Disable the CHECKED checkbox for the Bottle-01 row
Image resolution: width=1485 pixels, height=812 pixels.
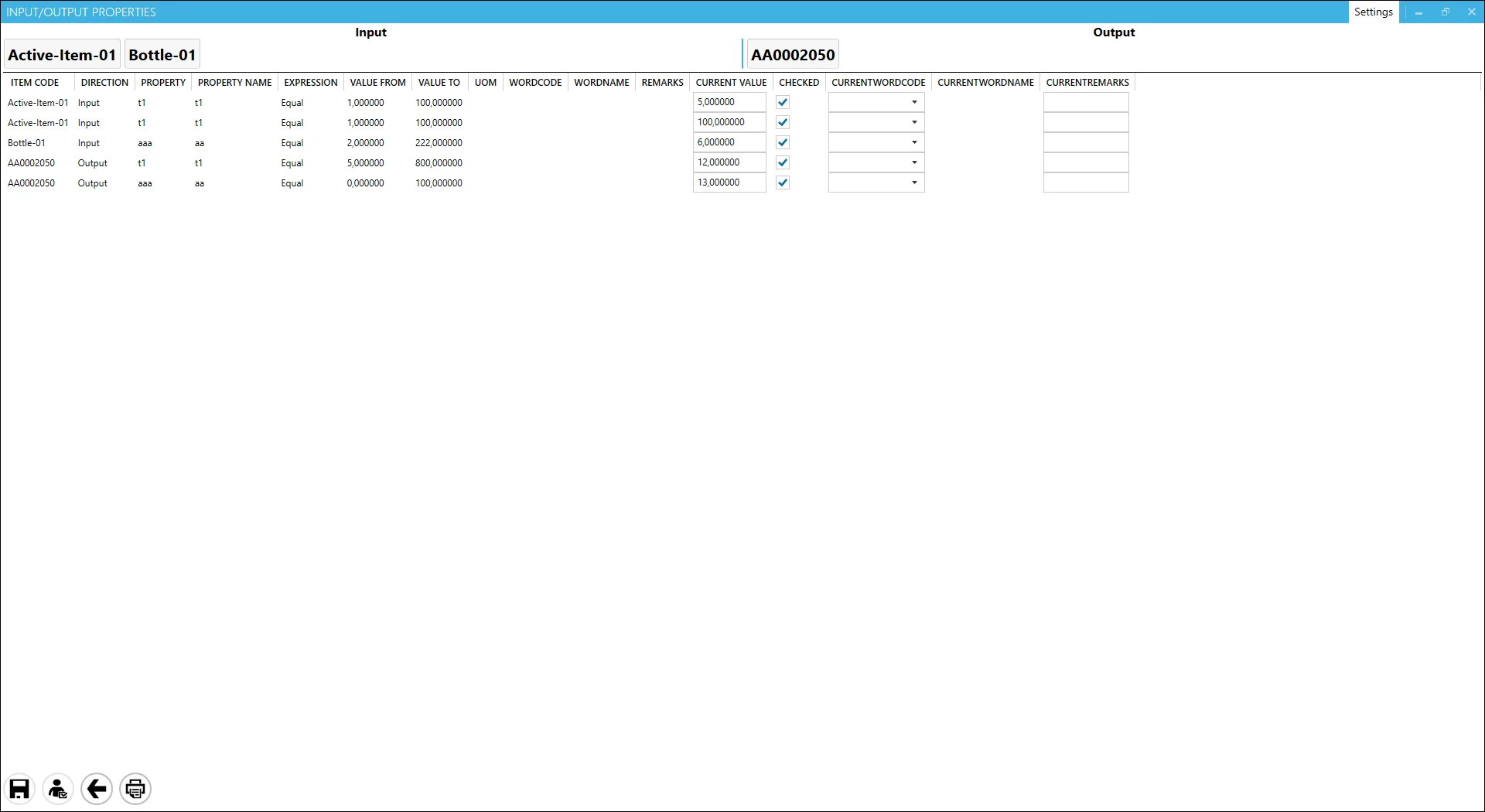click(x=782, y=142)
